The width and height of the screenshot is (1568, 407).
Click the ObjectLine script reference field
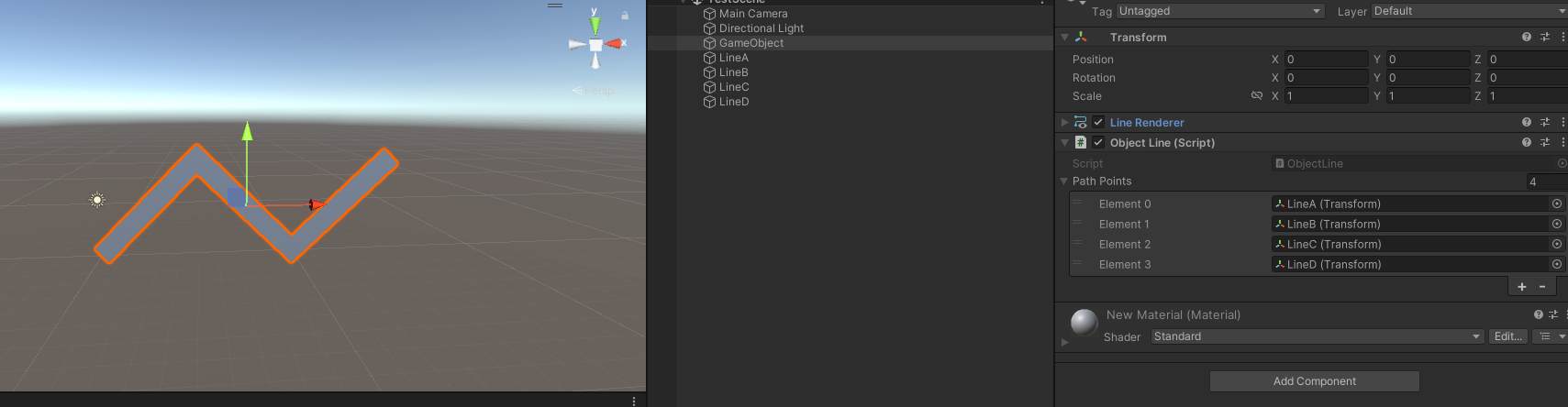pyautogui.click(x=1419, y=164)
